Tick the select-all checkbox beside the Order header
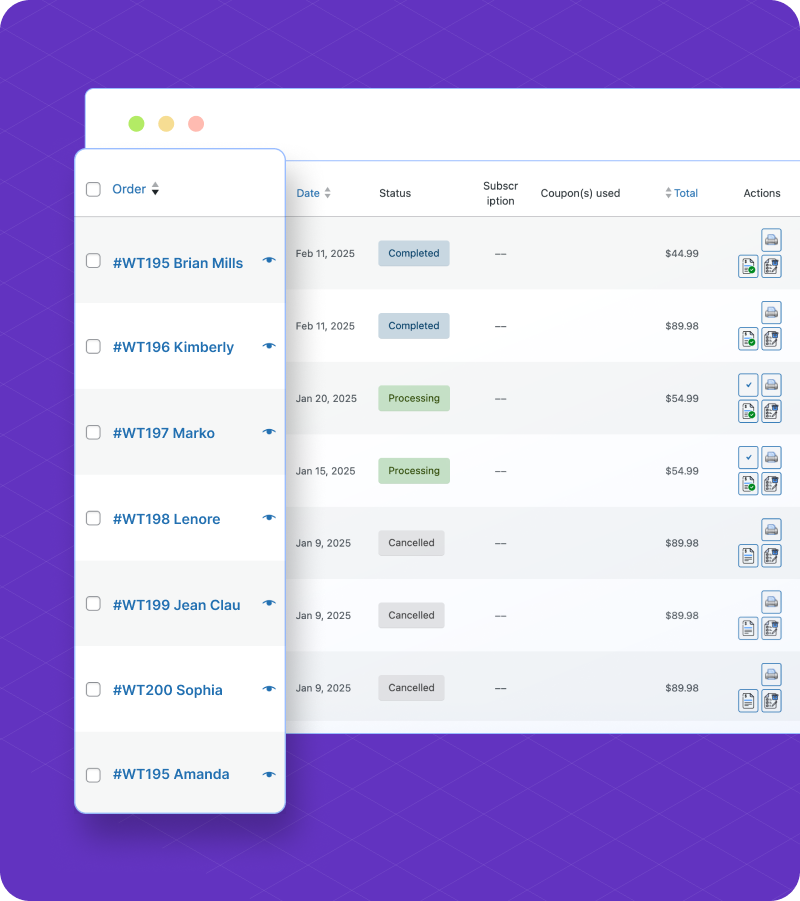Image resolution: width=800 pixels, height=901 pixels. click(x=93, y=189)
